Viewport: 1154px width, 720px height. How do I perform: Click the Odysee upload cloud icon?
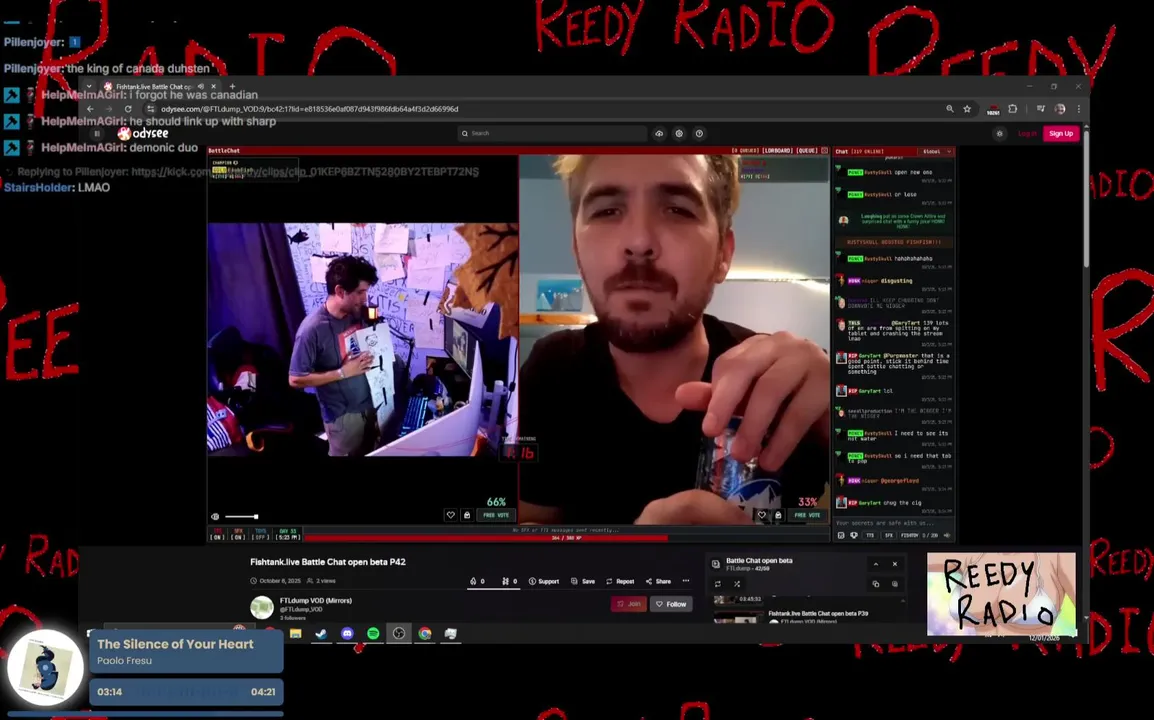[x=659, y=133]
